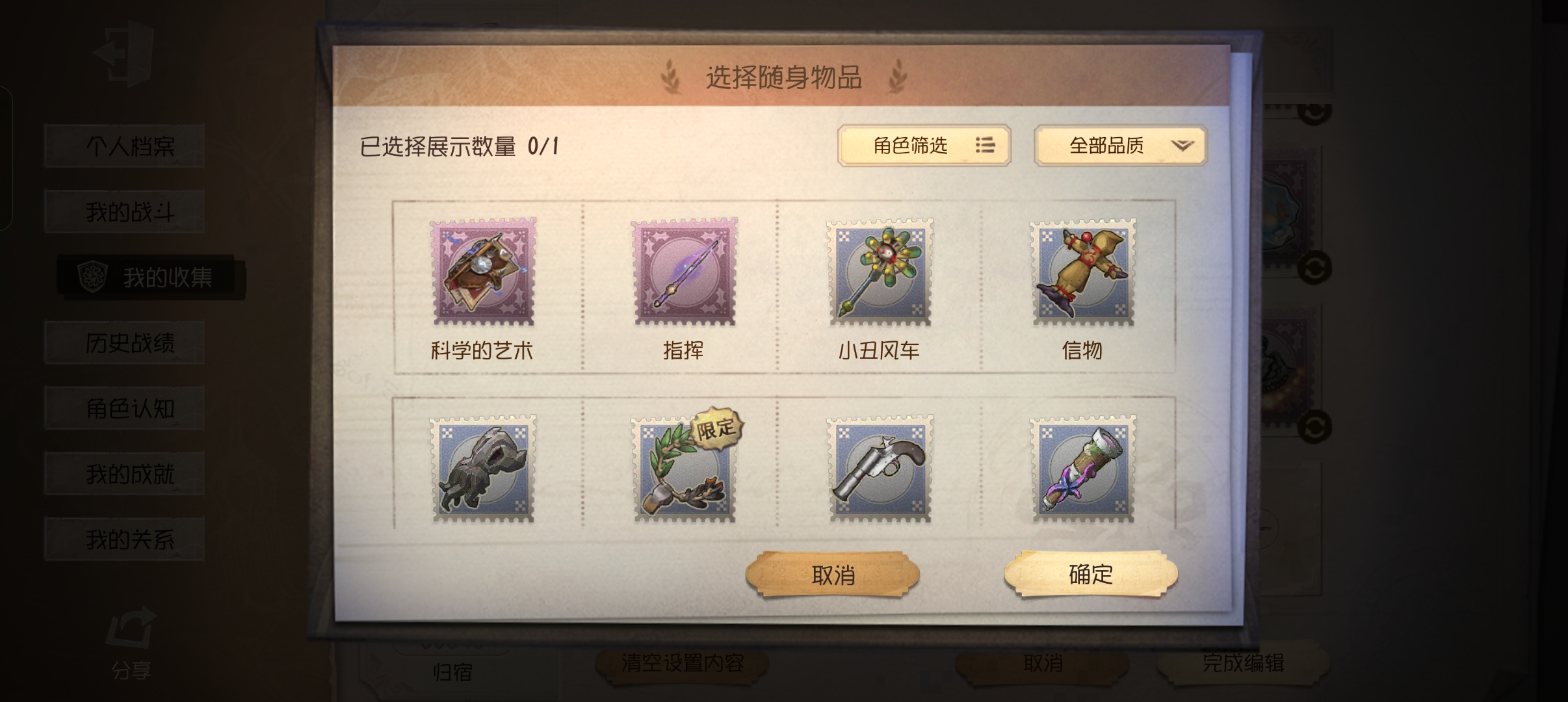
Task: Open 我的收集 tab in sidebar
Action: [151, 278]
